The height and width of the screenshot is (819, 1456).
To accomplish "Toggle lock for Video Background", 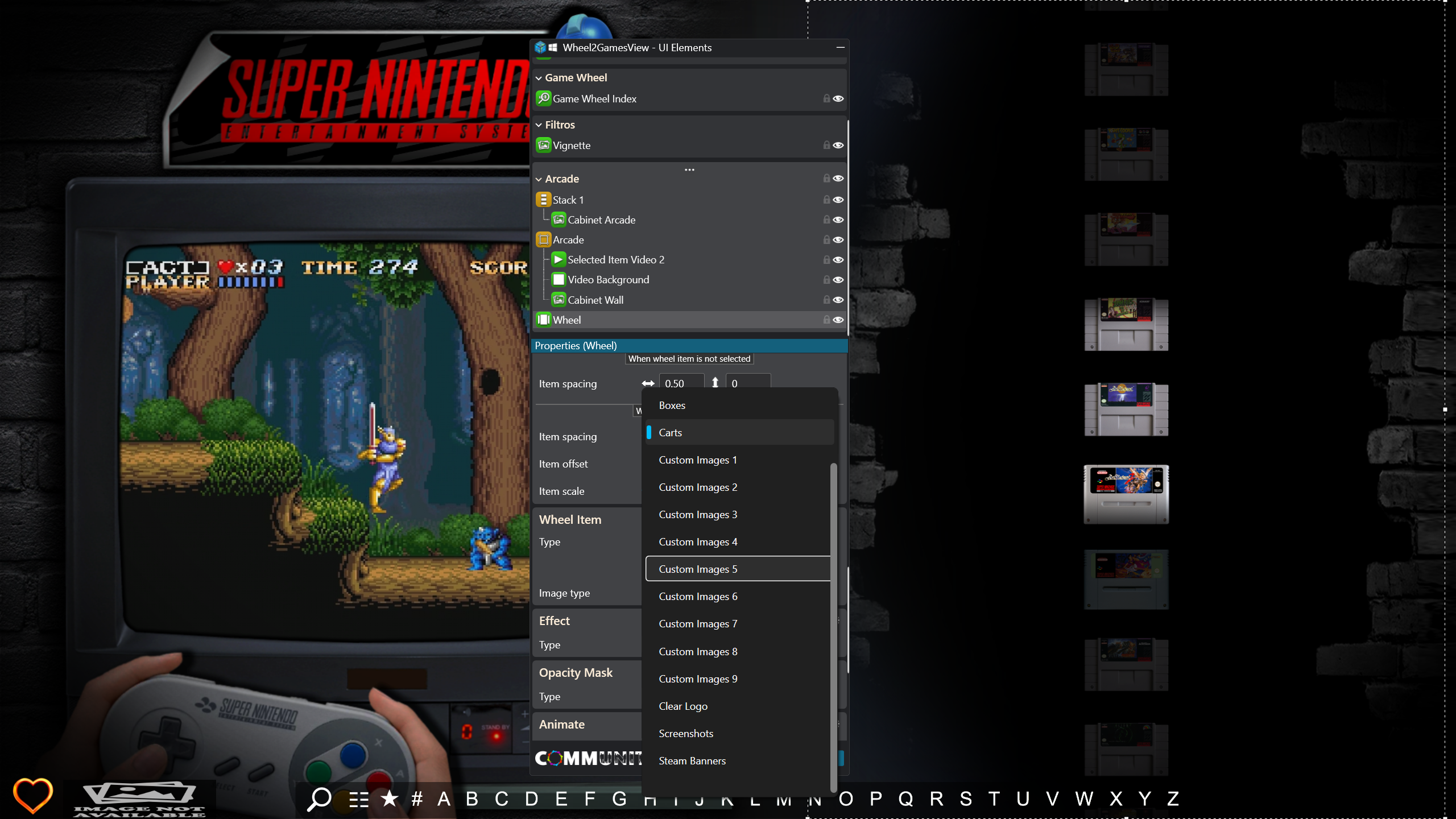I will [x=826, y=279].
